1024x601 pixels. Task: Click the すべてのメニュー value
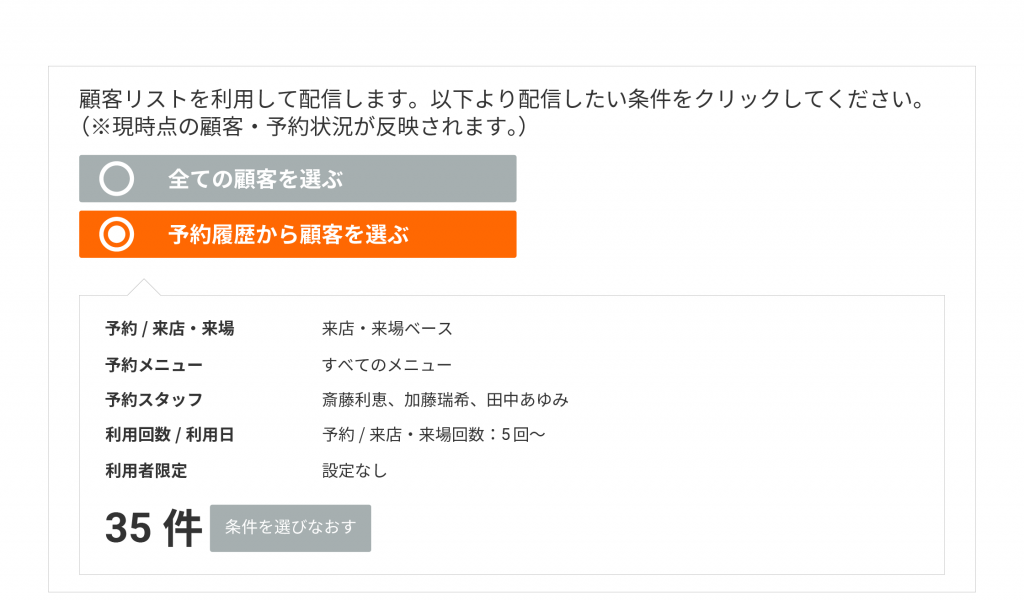click(387, 365)
